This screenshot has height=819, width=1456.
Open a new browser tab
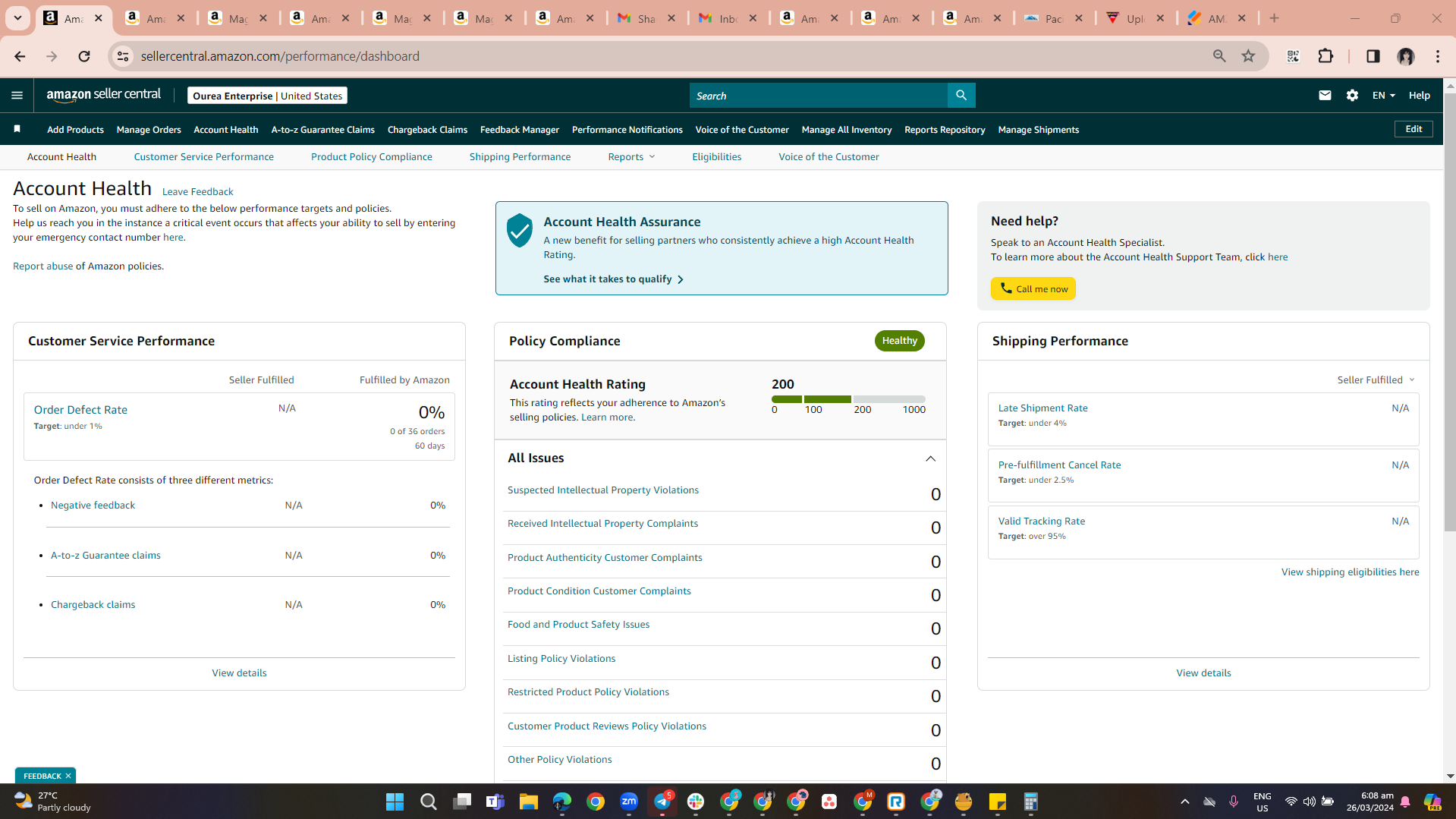1274,18
